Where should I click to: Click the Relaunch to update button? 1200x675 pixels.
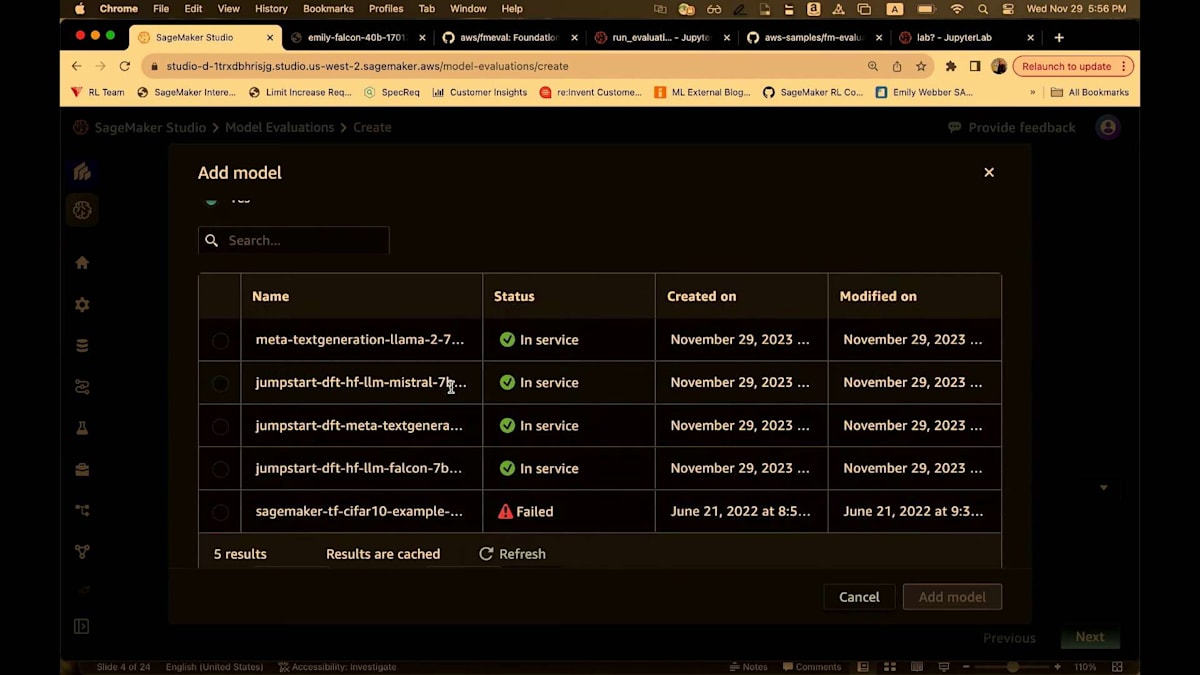(1073, 66)
